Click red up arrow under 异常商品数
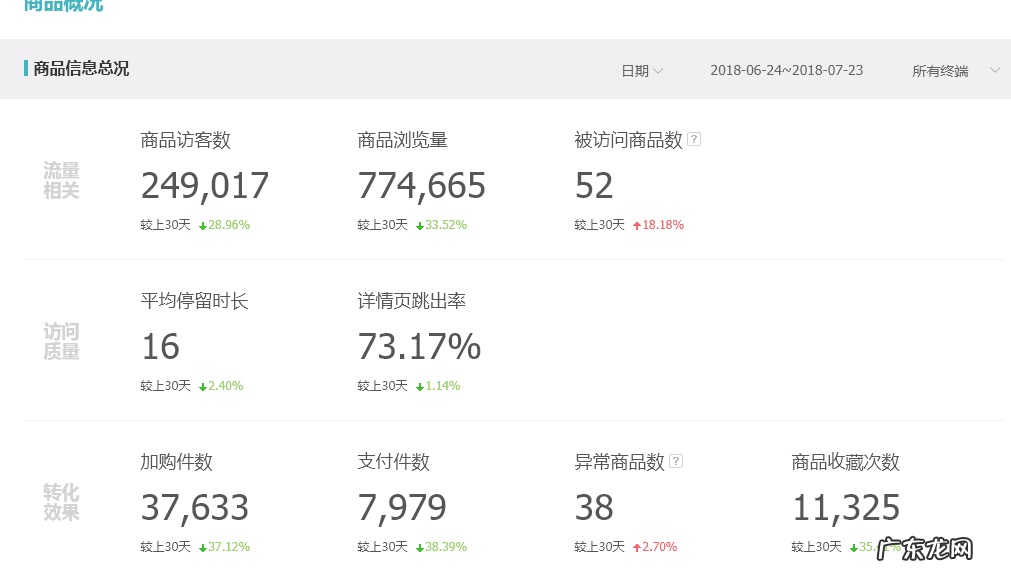 (x=637, y=548)
